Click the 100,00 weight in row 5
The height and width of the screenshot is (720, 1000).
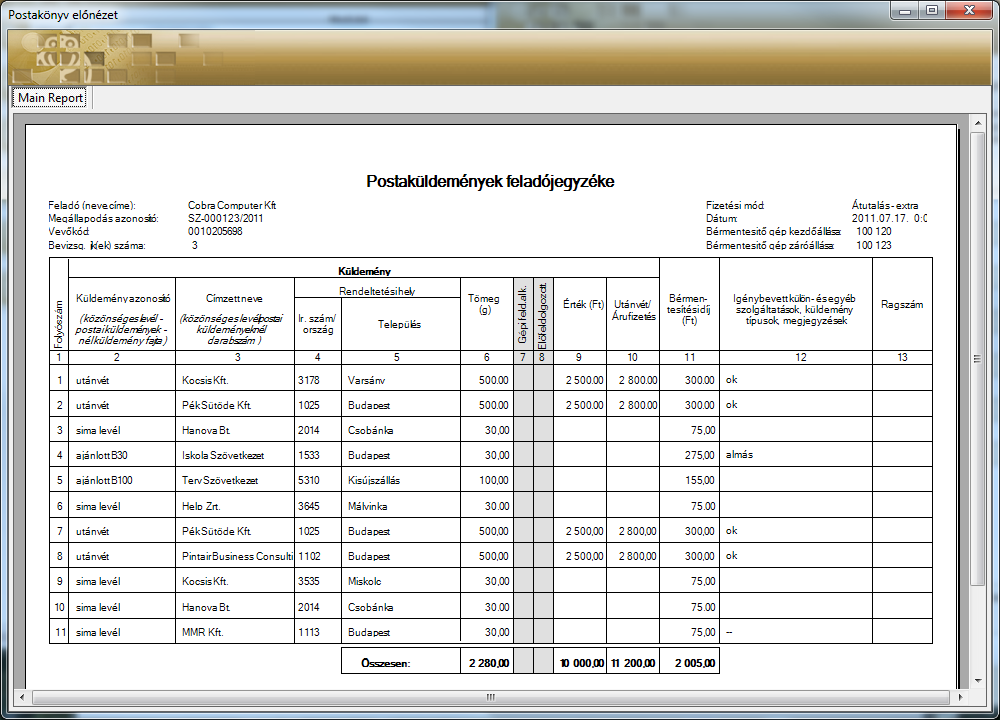click(x=494, y=480)
